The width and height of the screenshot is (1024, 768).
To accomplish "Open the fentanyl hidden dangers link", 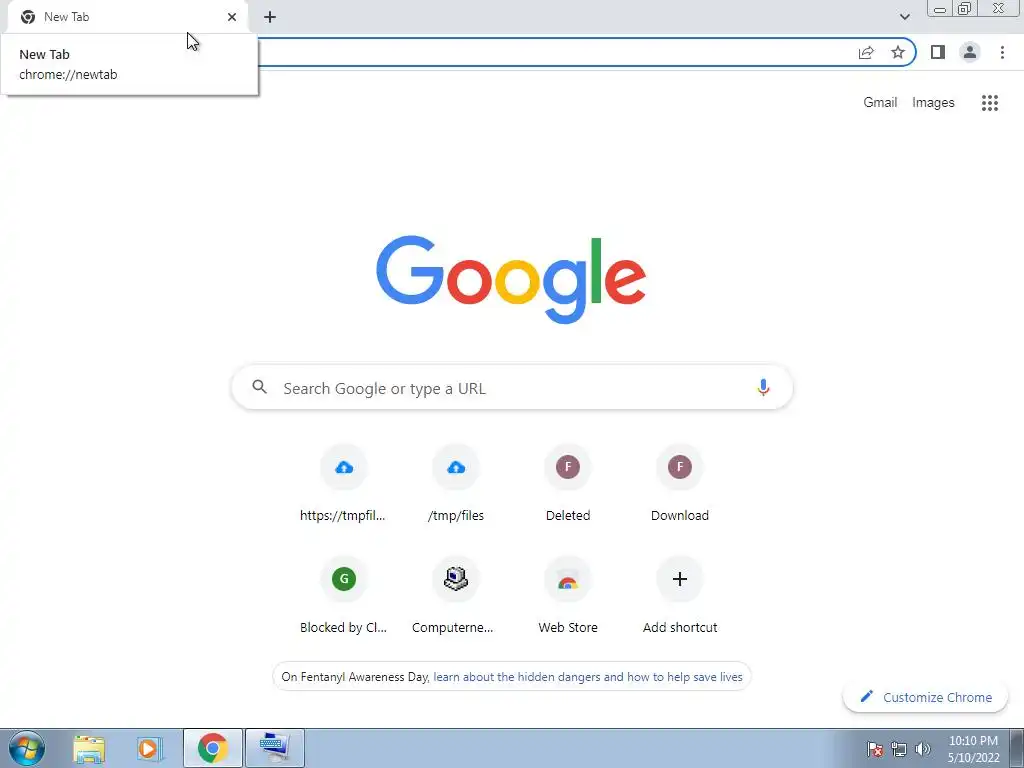I will pyautogui.click(x=588, y=677).
